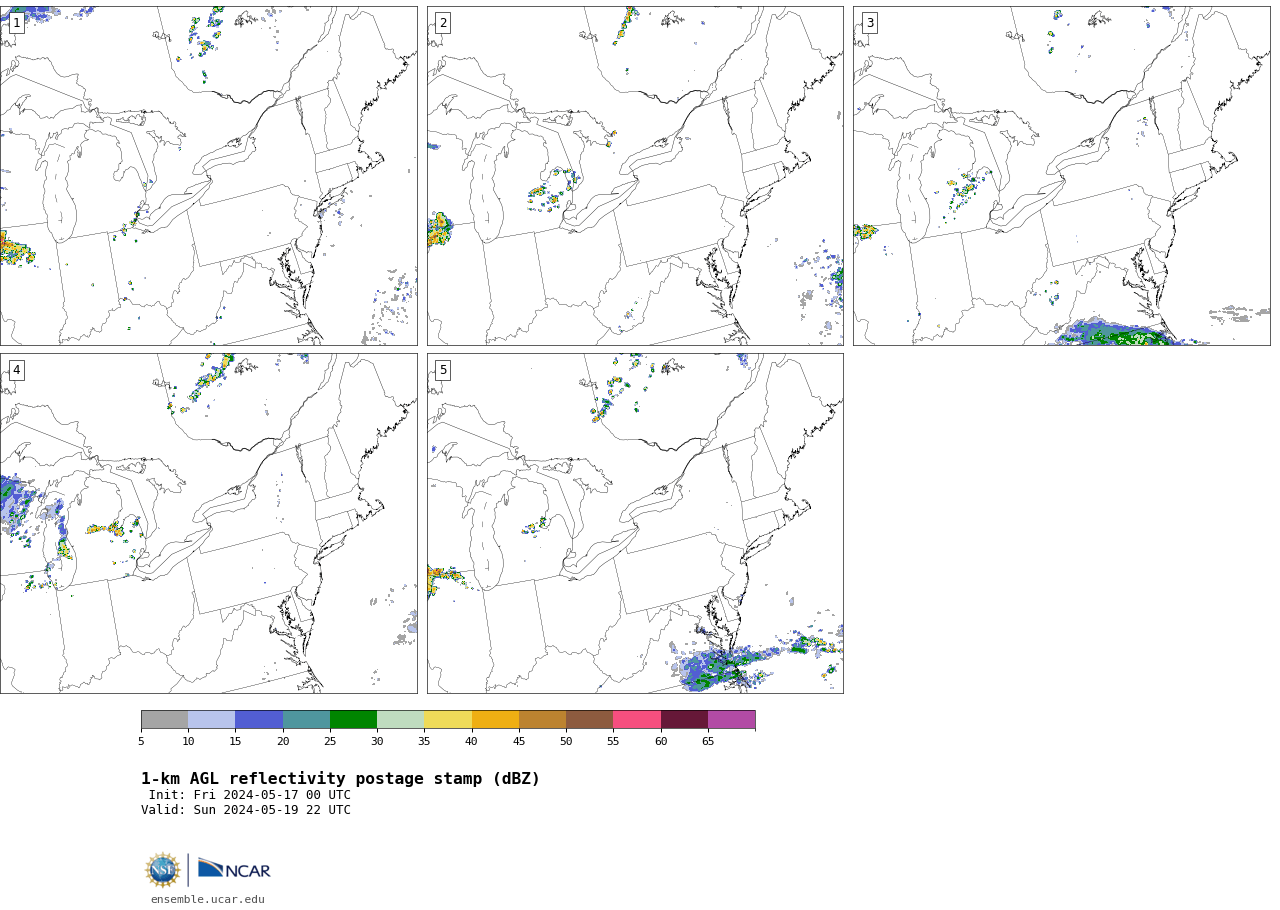Click the teal 20-25 dBZ swatch
Screen dimensions: 1280x910
click(306, 720)
